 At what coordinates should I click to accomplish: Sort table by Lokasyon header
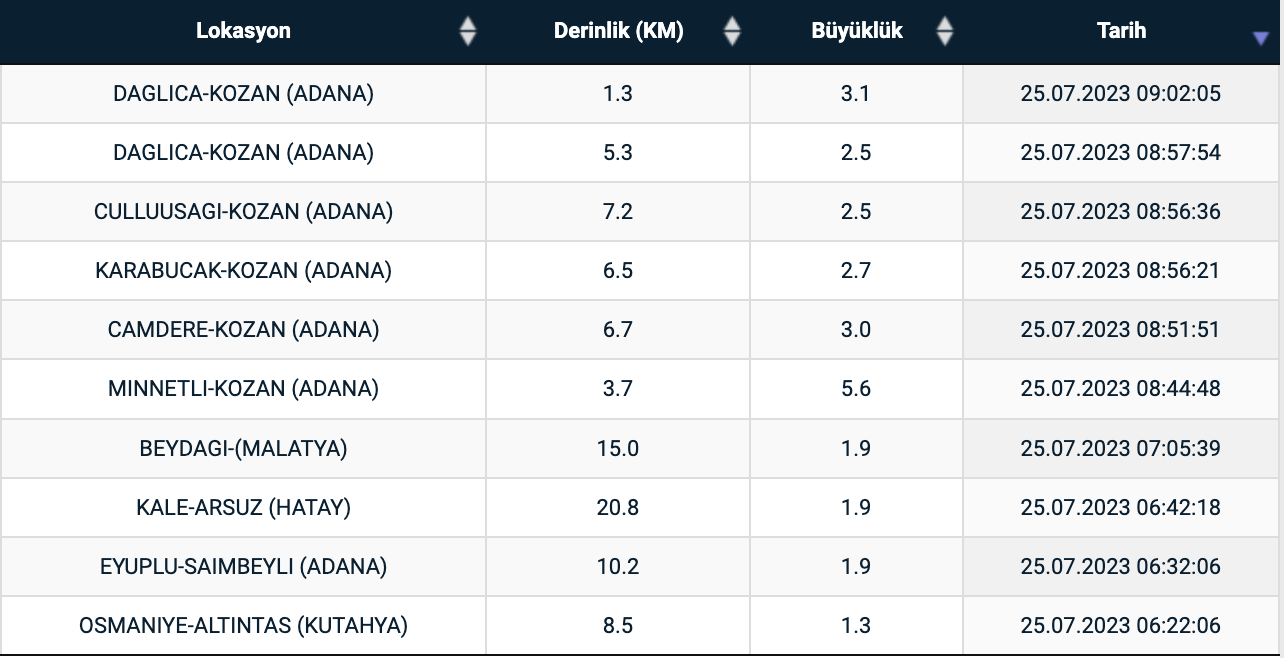tap(243, 31)
